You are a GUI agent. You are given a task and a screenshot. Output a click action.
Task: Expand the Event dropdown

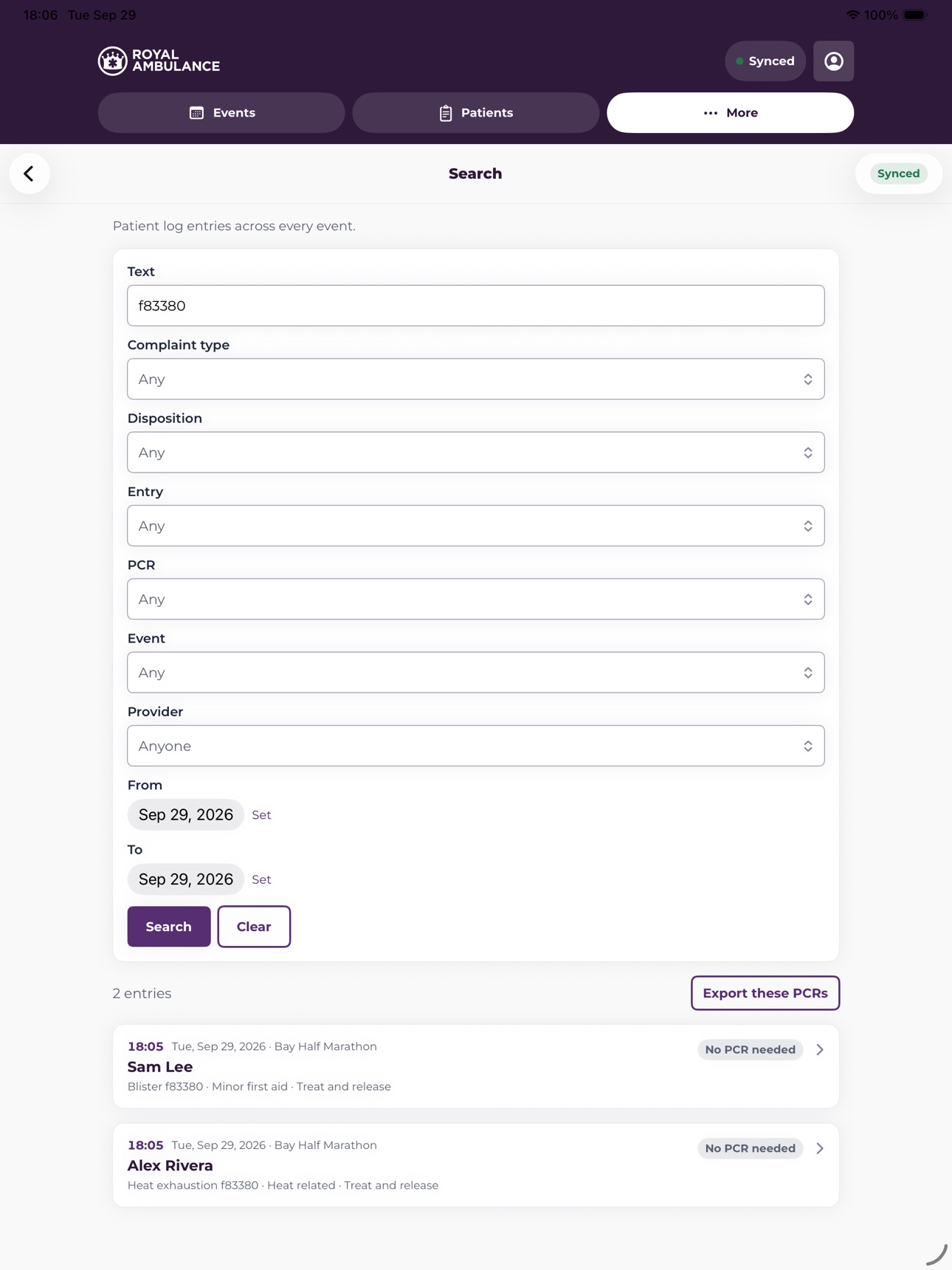tap(476, 673)
